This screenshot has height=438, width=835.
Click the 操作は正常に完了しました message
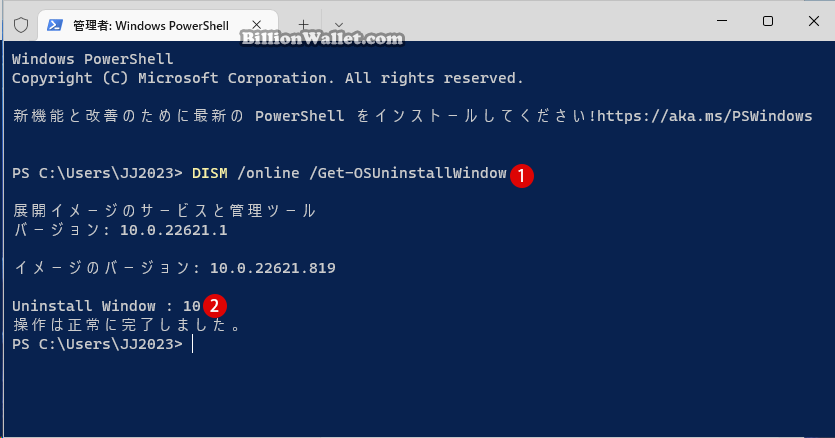(127, 325)
